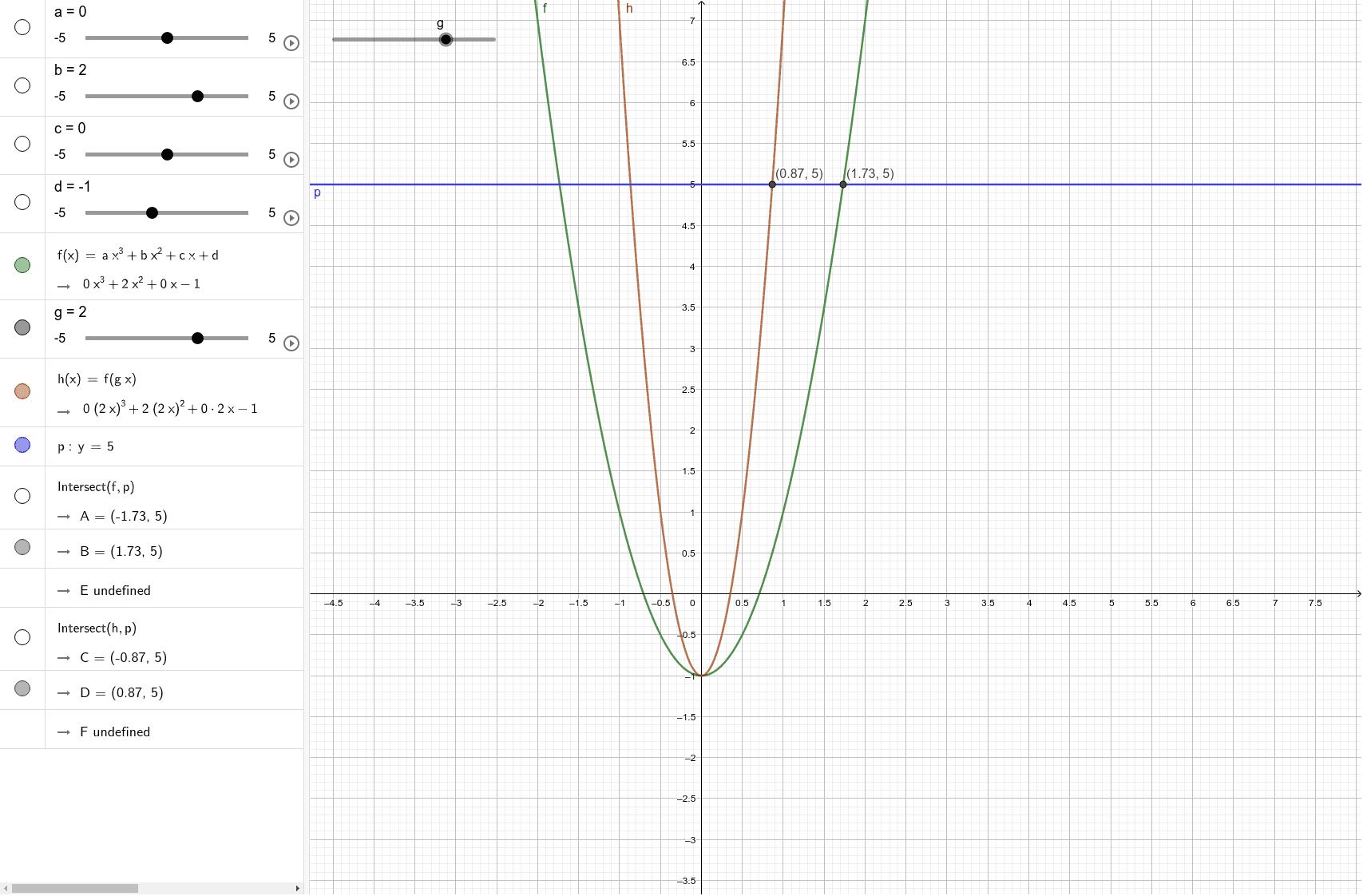Click slider c handle at value 0
The height and width of the screenshot is (896, 1363).
[x=167, y=155]
